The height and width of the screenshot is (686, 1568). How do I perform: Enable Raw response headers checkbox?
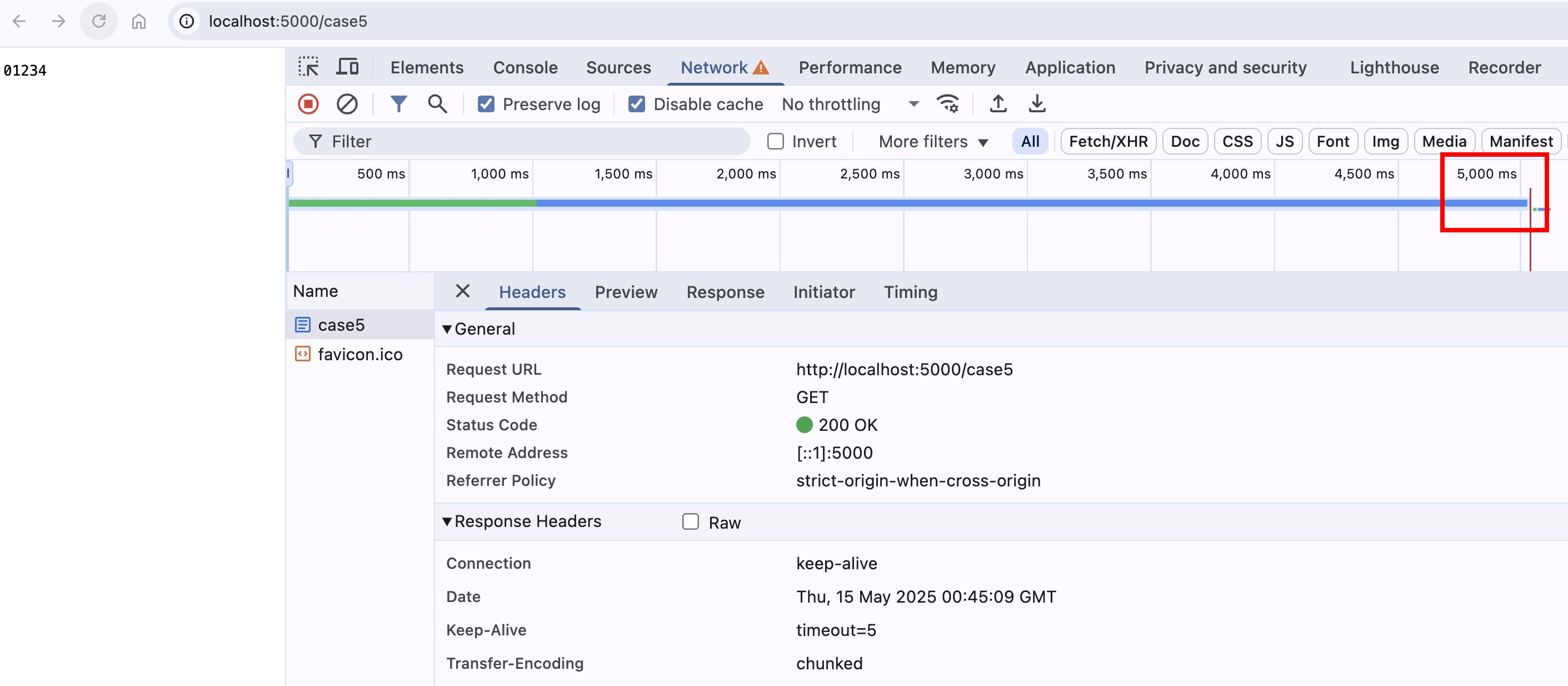[x=690, y=521]
